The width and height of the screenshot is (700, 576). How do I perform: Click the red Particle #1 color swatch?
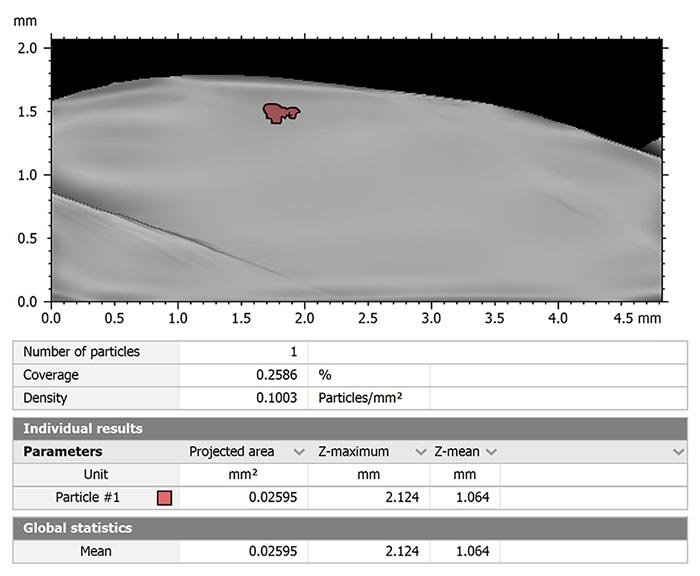164,498
